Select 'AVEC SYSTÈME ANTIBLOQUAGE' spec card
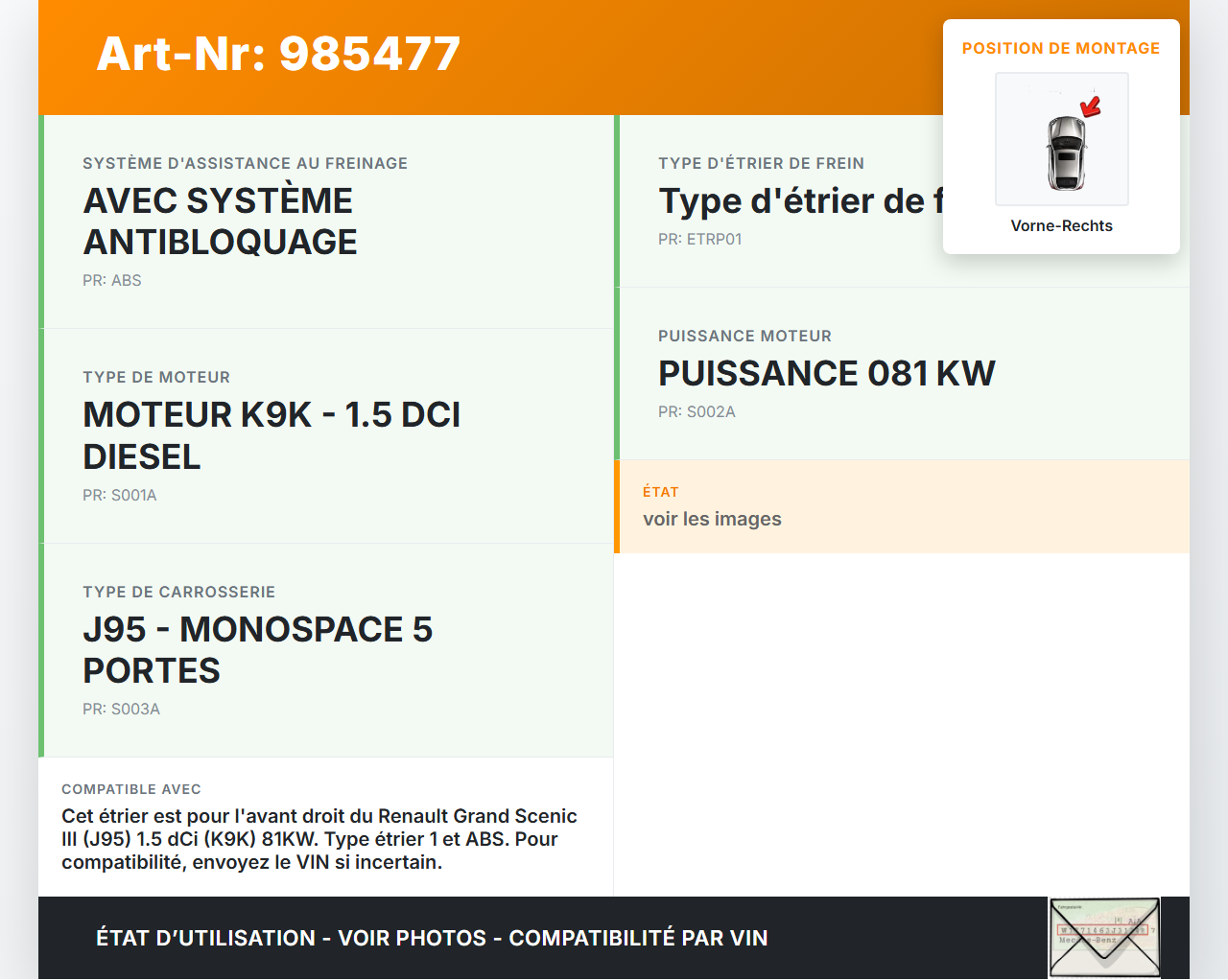This screenshot has width=1228, height=980. click(x=220, y=222)
